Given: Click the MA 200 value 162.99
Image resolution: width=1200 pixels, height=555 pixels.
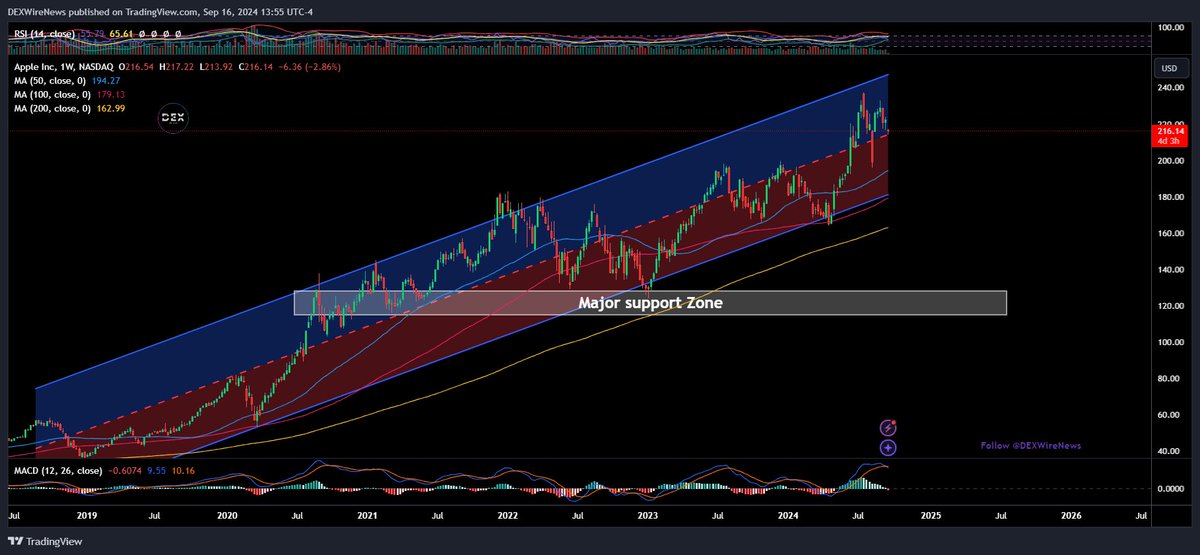Looking at the screenshot, I should point(109,107).
